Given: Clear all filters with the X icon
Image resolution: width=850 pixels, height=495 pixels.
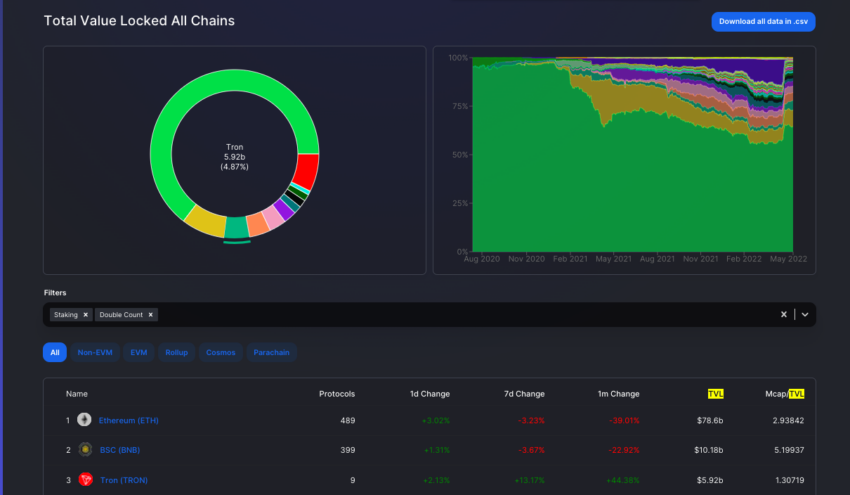Looking at the screenshot, I should tap(784, 314).
